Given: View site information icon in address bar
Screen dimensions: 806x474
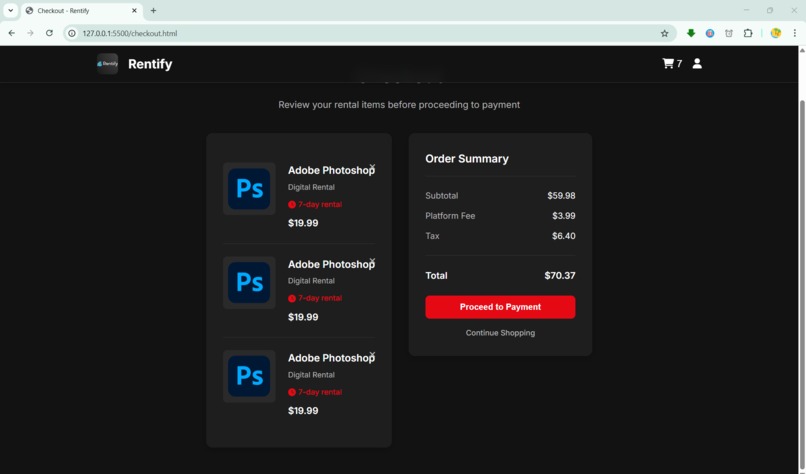Looking at the screenshot, I should point(72,33).
